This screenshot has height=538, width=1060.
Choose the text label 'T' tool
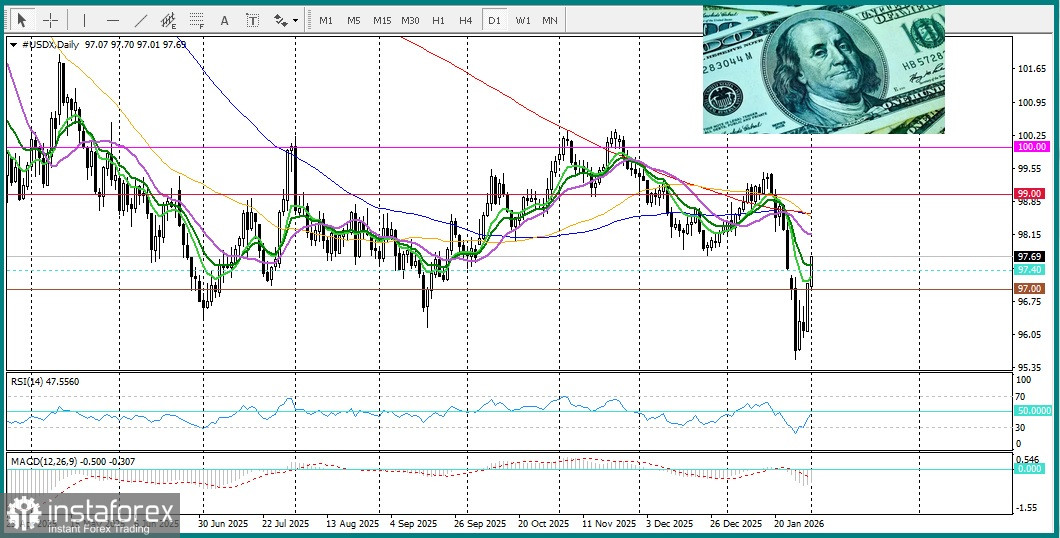tap(253, 20)
